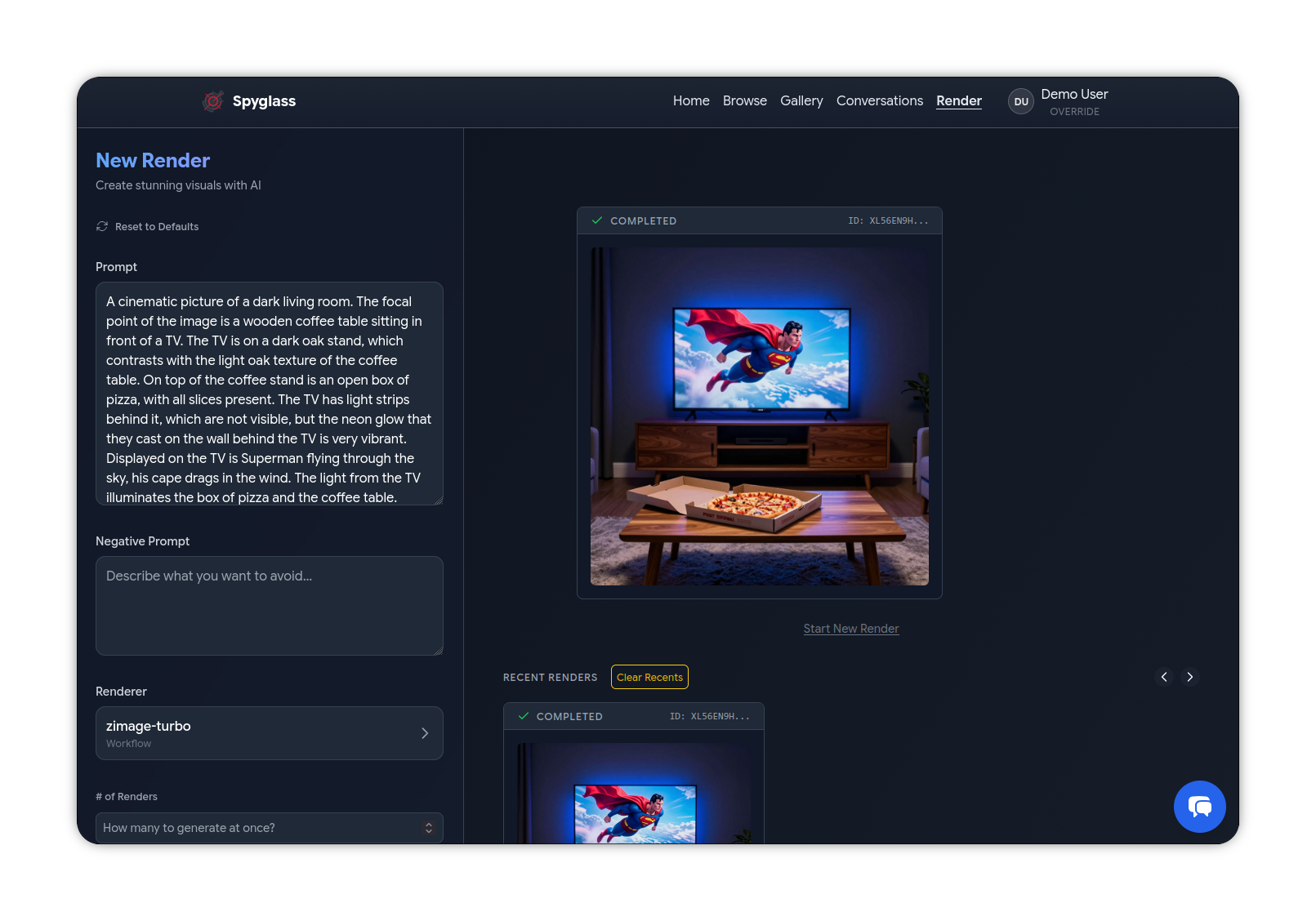Go to previous recent renders page
The width and height of the screenshot is (1316, 921).
1164,677
